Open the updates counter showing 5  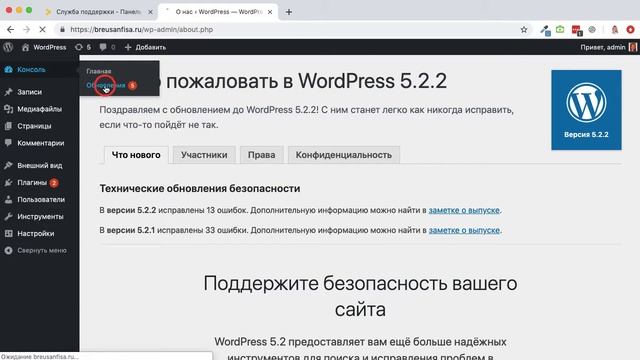click(83, 47)
